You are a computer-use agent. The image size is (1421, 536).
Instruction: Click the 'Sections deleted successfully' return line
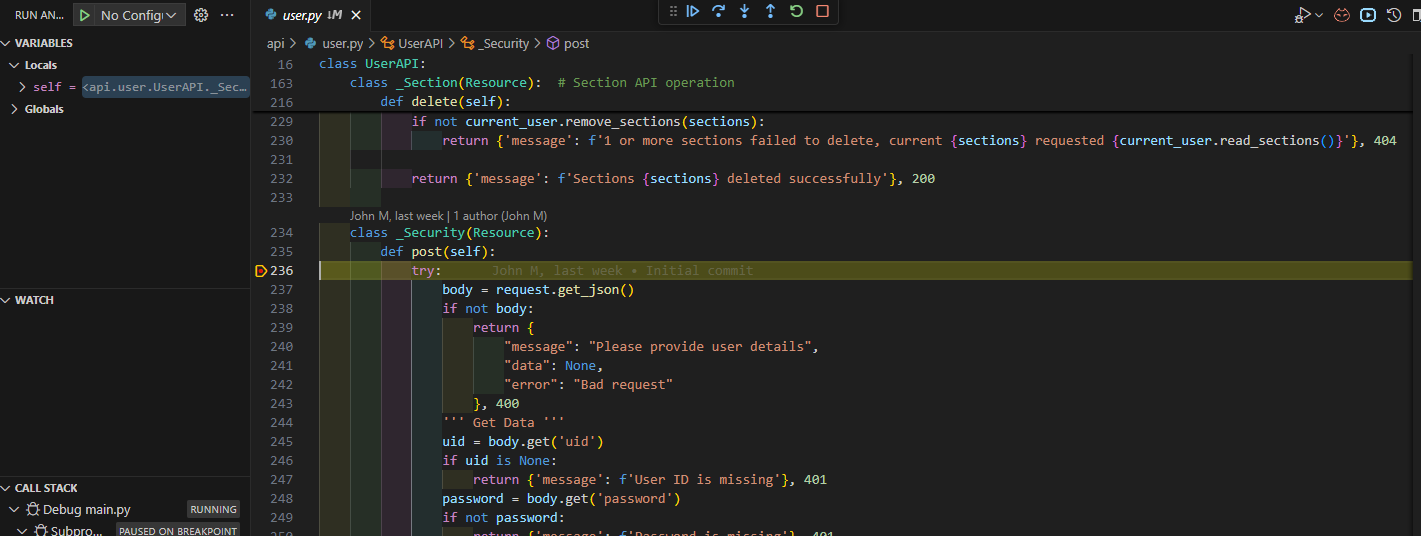[x=673, y=178]
